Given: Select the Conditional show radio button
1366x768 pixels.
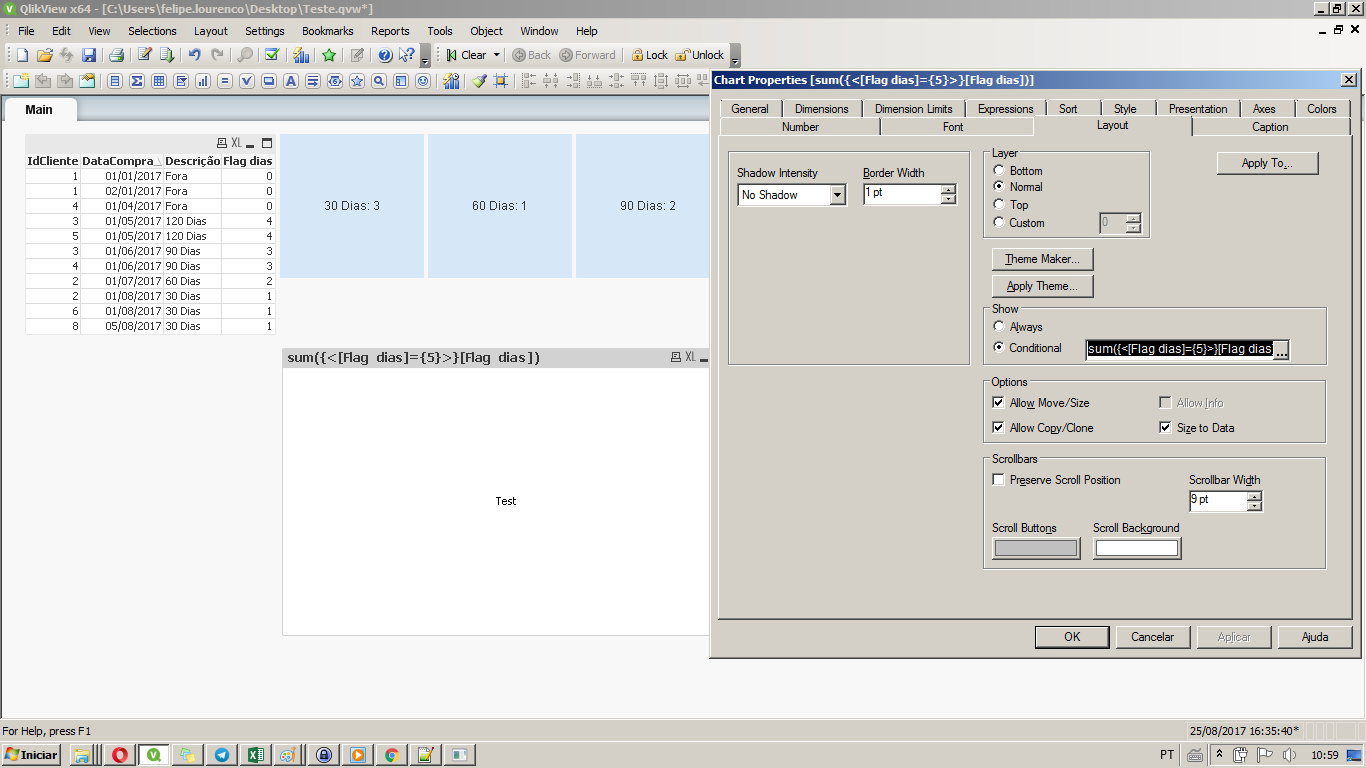Looking at the screenshot, I should click(x=999, y=348).
